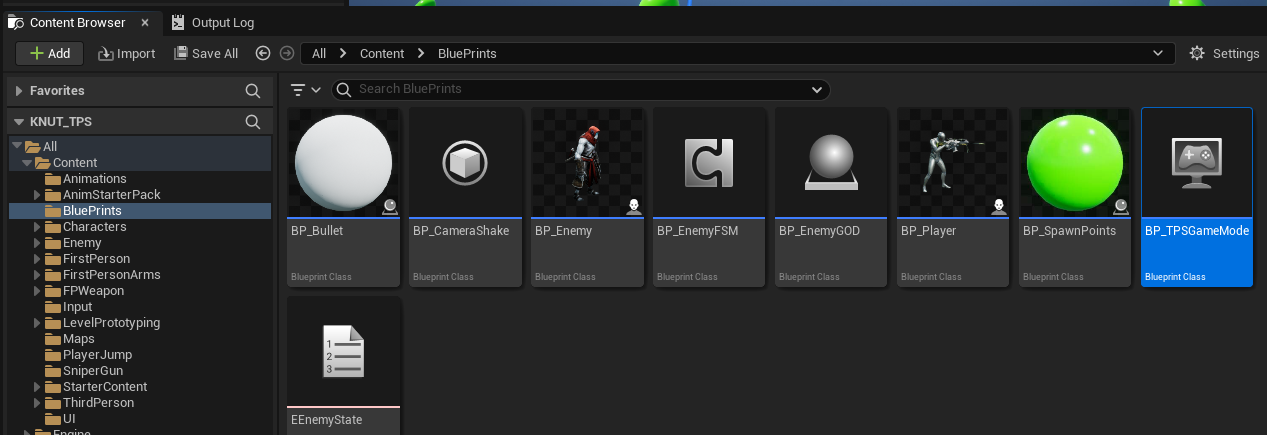Select the BP_EnemyFSM component icon
Viewport: 1267px width, 435px height.
pos(710,162)
